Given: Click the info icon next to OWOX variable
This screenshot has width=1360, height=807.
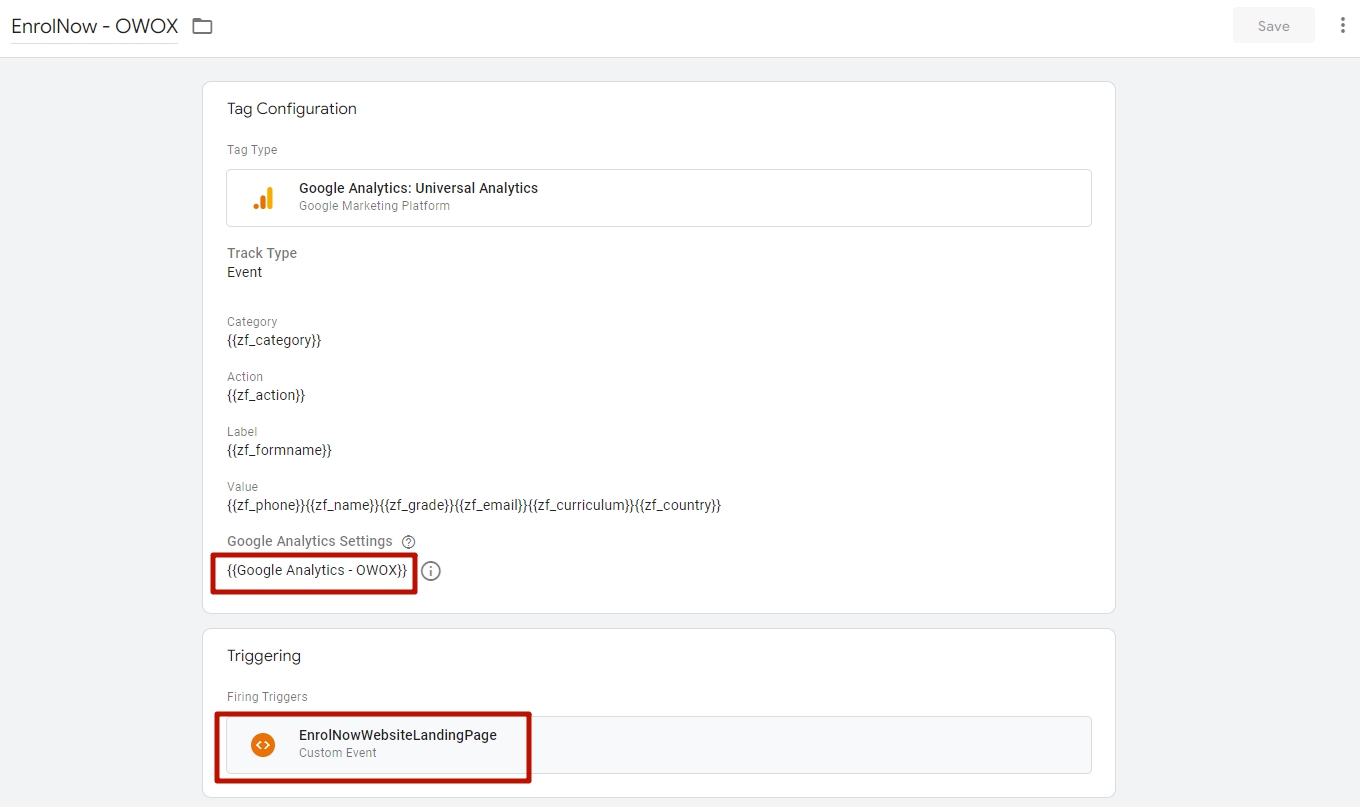Looking at the screenshot, I should point(431,571).
